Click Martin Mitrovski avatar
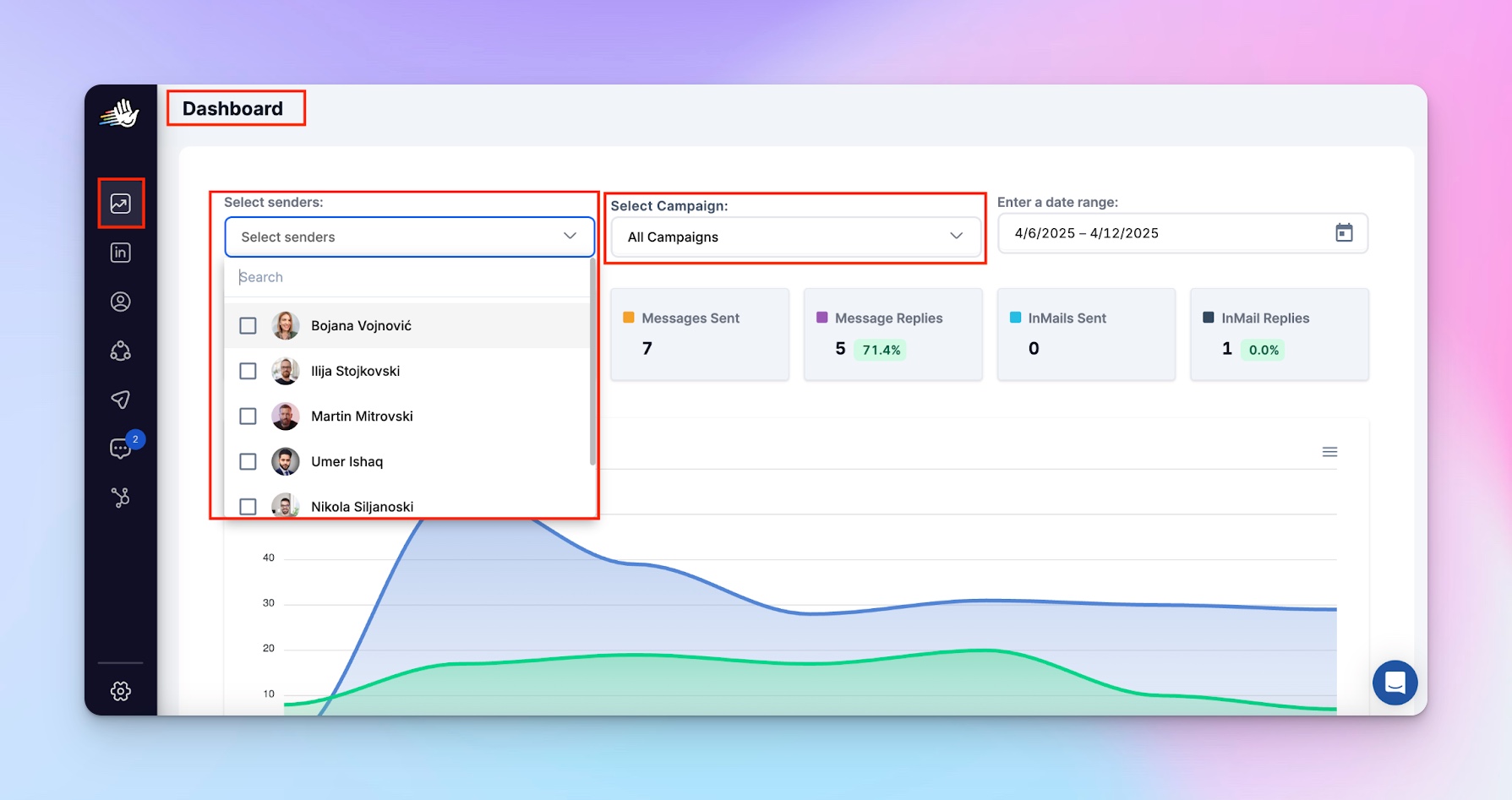Image resolution: width=1512 pixels, height=800 pixels. coord(286,416)
